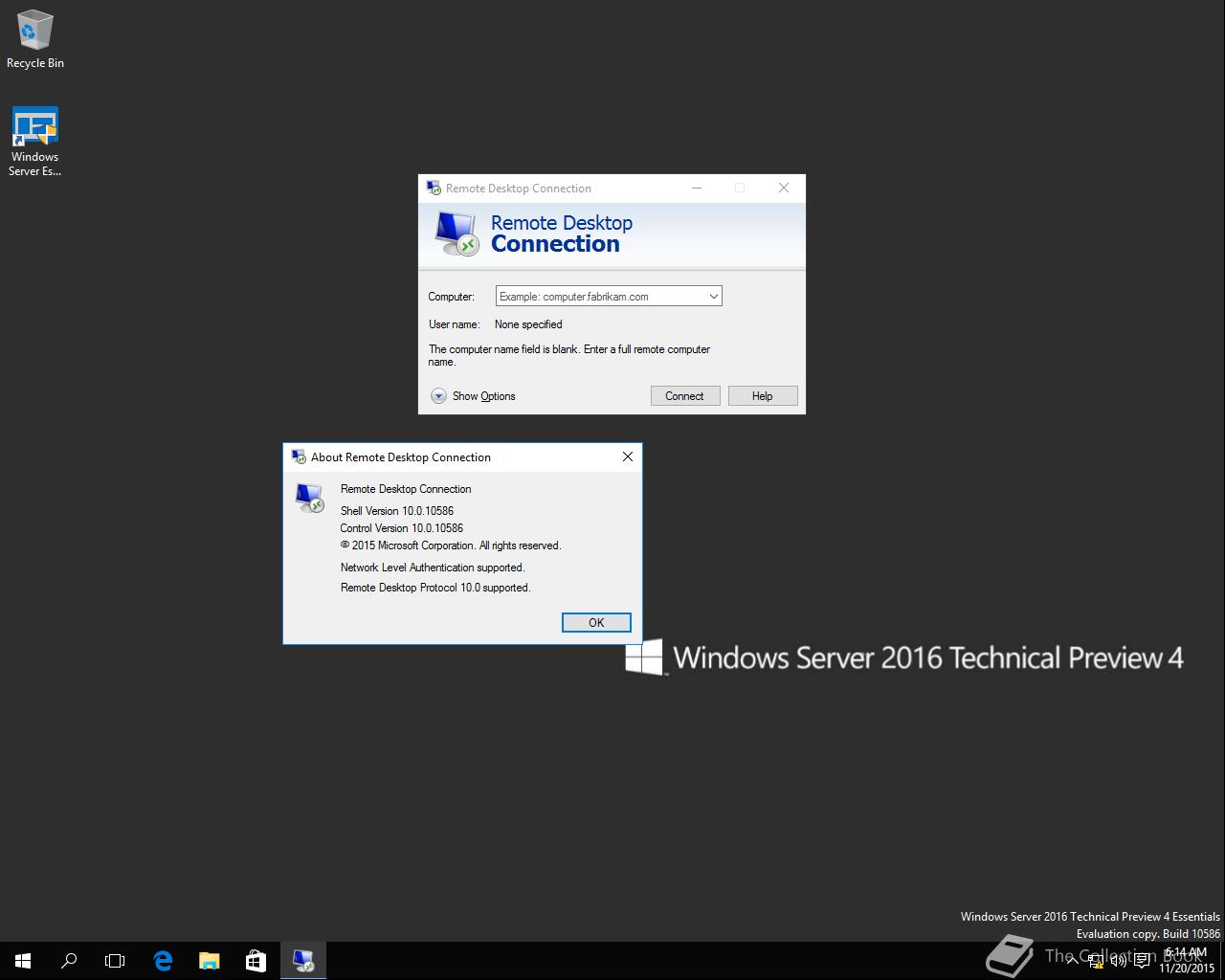Expand Show Options in Remote Desktop Connection

tap(473, 396)
